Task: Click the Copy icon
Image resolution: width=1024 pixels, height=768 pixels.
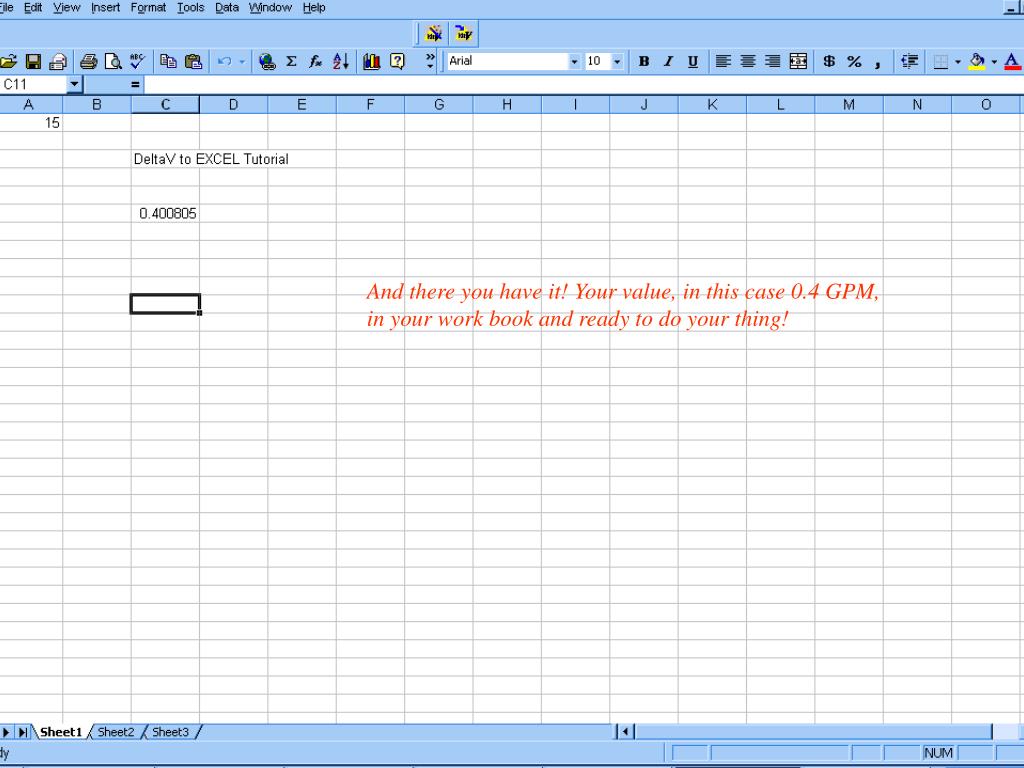Action: [168, 61]
